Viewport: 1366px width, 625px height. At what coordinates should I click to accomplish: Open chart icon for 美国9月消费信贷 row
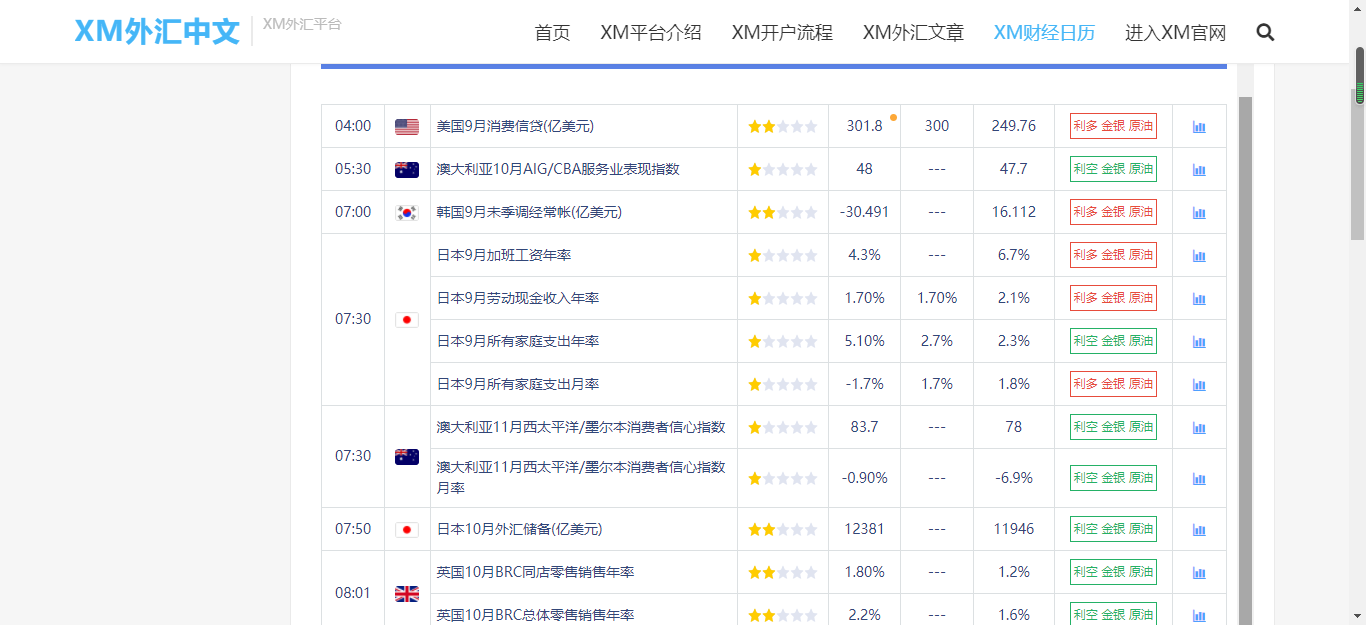(x=1199, y=127)
